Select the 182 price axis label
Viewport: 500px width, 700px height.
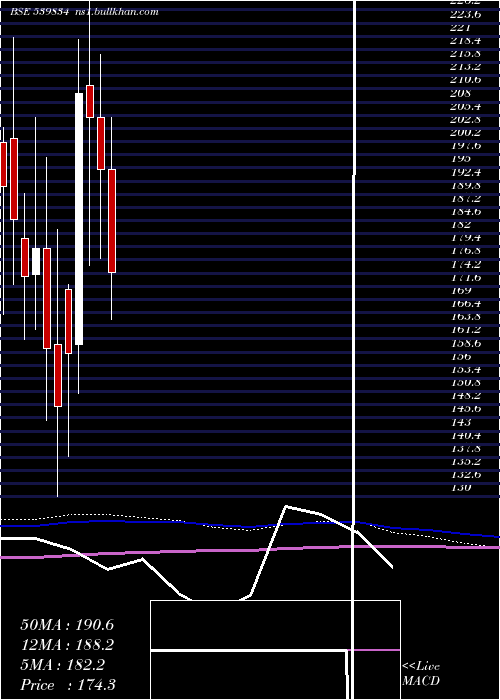pyautogui.click(x=461, y=225)
